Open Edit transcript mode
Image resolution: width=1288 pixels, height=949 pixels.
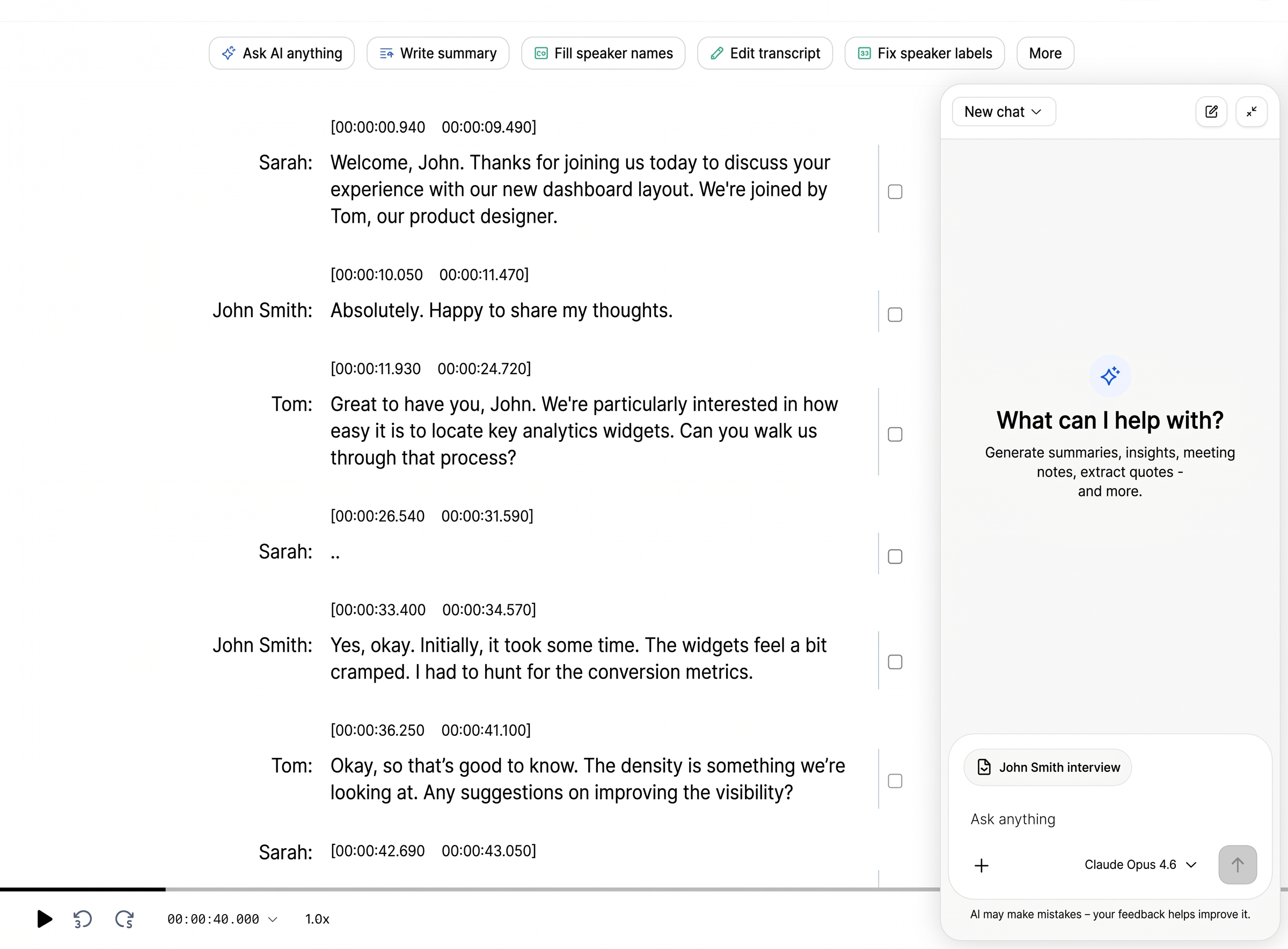(x=765, y=54)
